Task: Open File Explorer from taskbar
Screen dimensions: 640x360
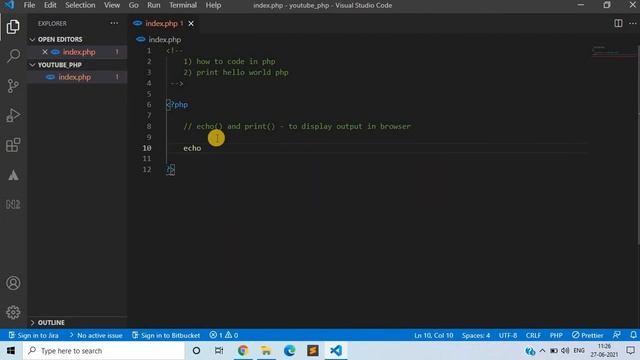Action: click(x=266, y=351)
